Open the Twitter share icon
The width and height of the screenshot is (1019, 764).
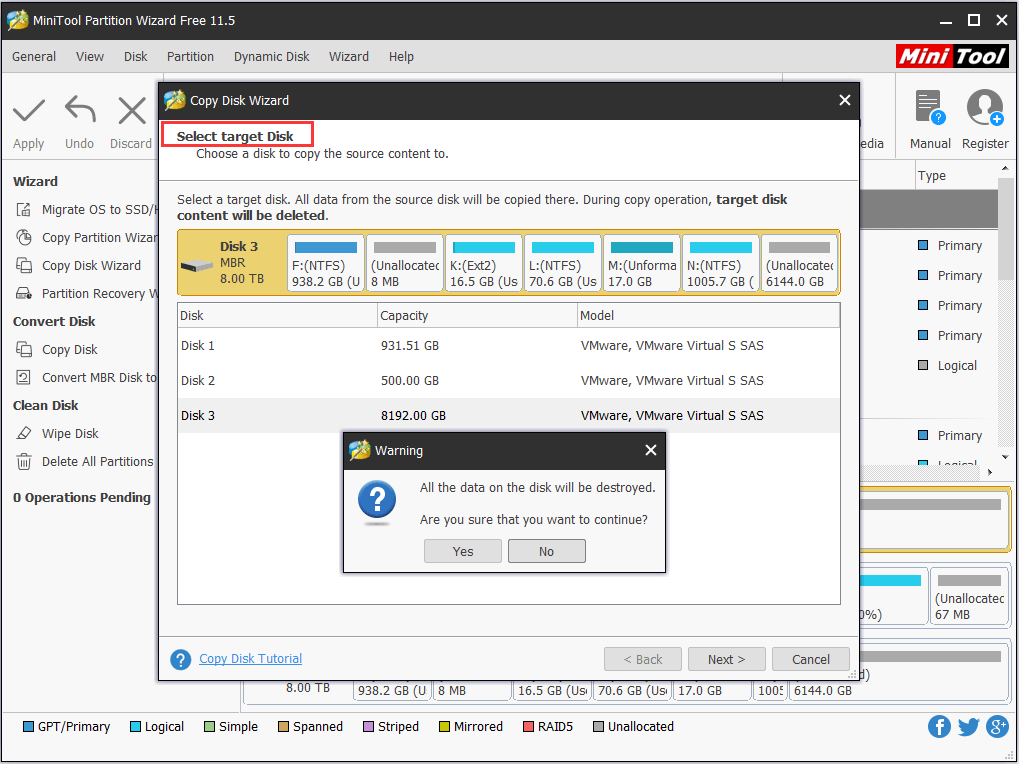tap(968, 726)
